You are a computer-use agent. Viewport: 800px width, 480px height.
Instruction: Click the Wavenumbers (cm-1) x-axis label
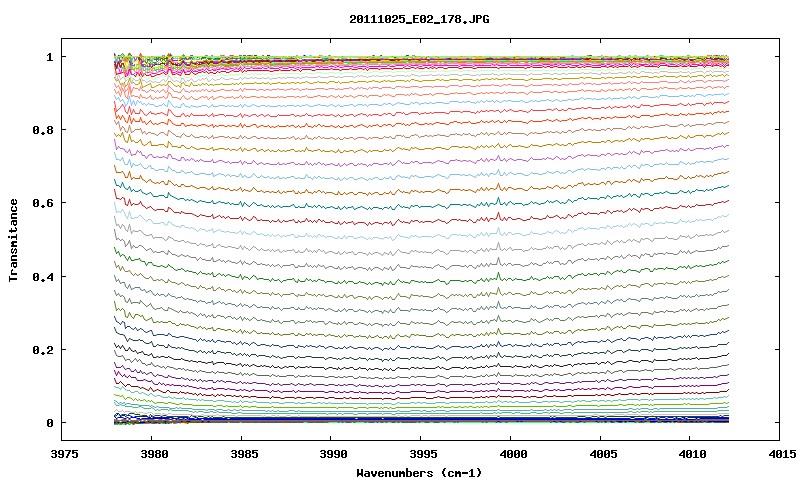(419, 473)
